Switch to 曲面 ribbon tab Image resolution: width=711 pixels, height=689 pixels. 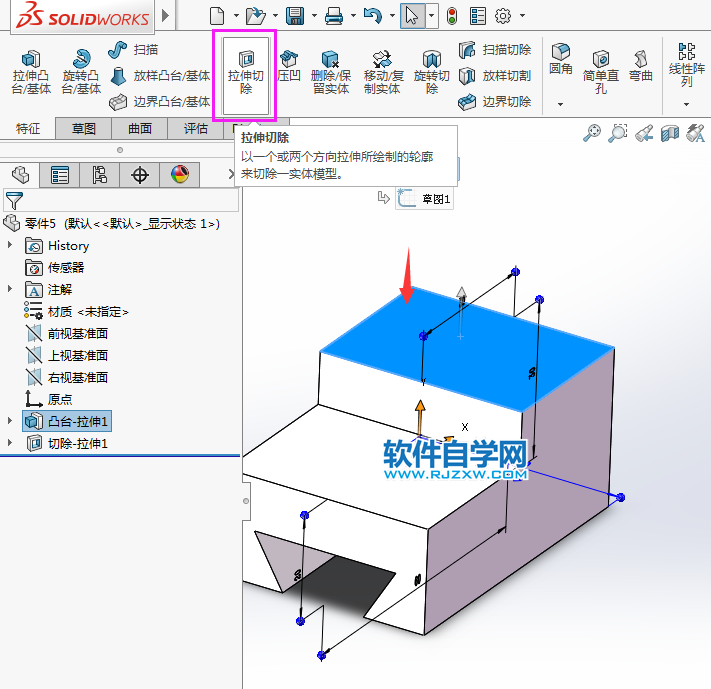[140, 129]
